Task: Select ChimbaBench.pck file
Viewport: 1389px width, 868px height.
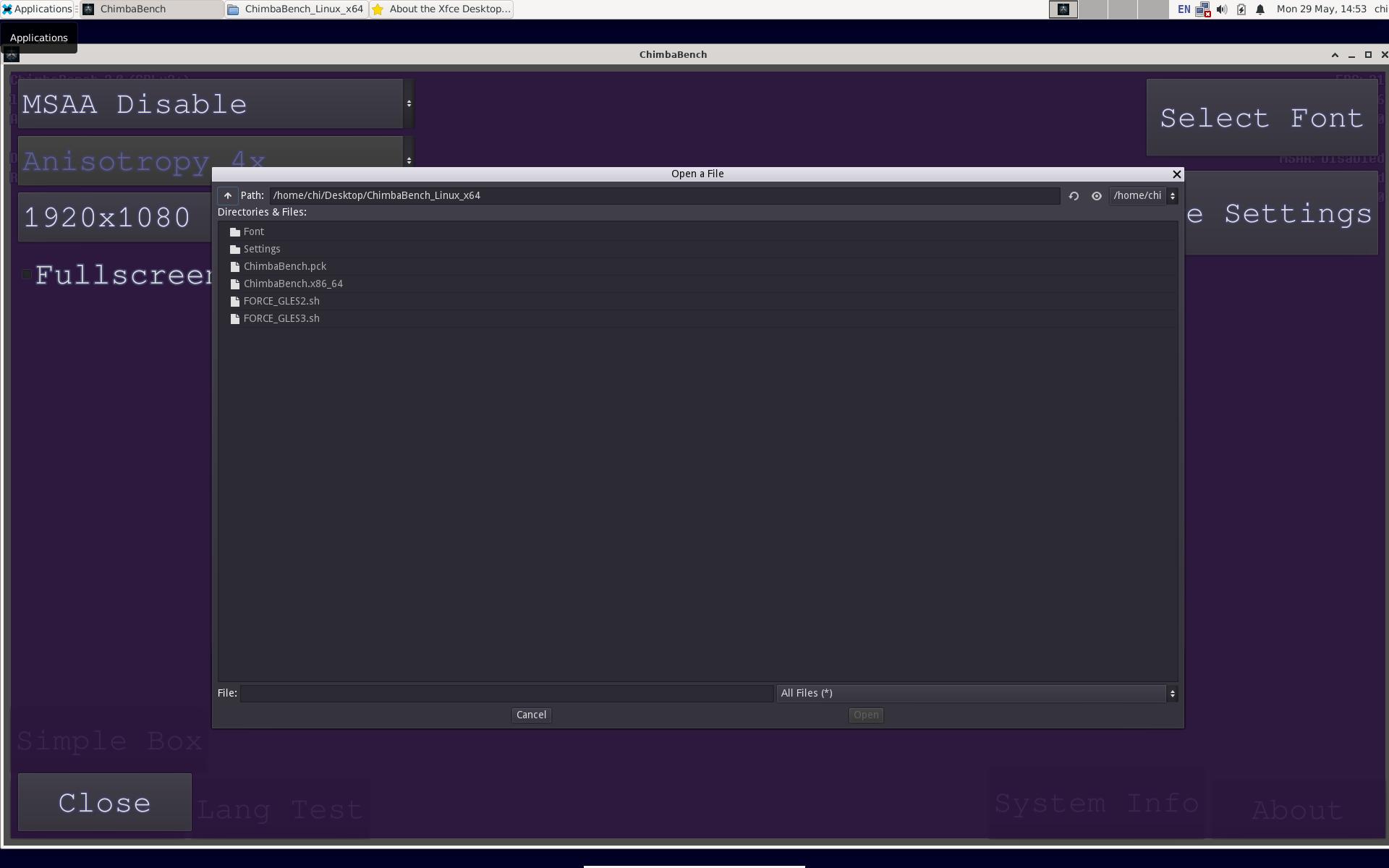Action: [x=284, y=266]
